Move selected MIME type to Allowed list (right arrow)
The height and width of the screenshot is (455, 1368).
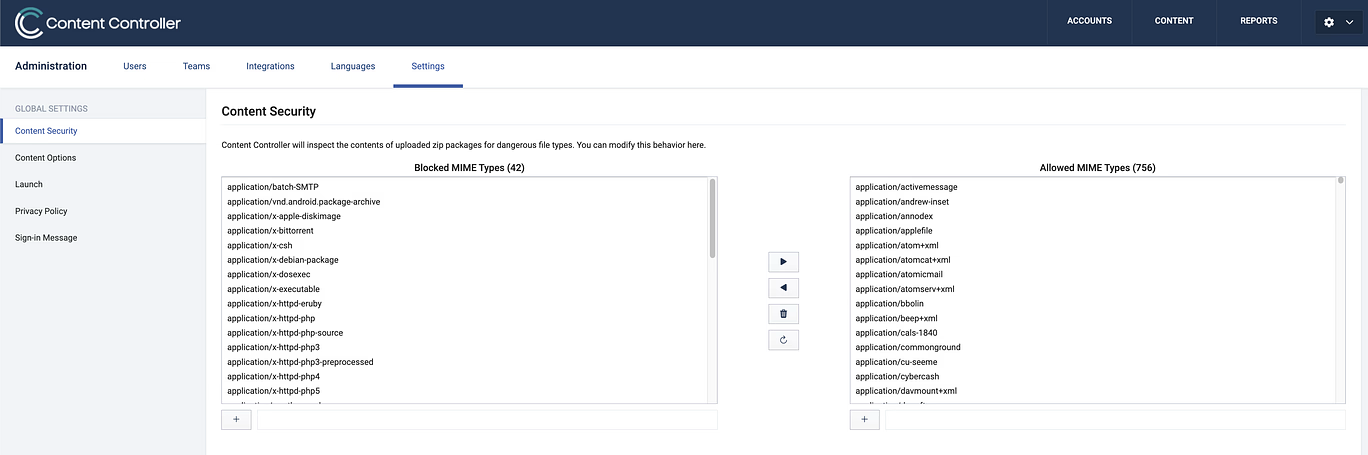coord(783,262)
